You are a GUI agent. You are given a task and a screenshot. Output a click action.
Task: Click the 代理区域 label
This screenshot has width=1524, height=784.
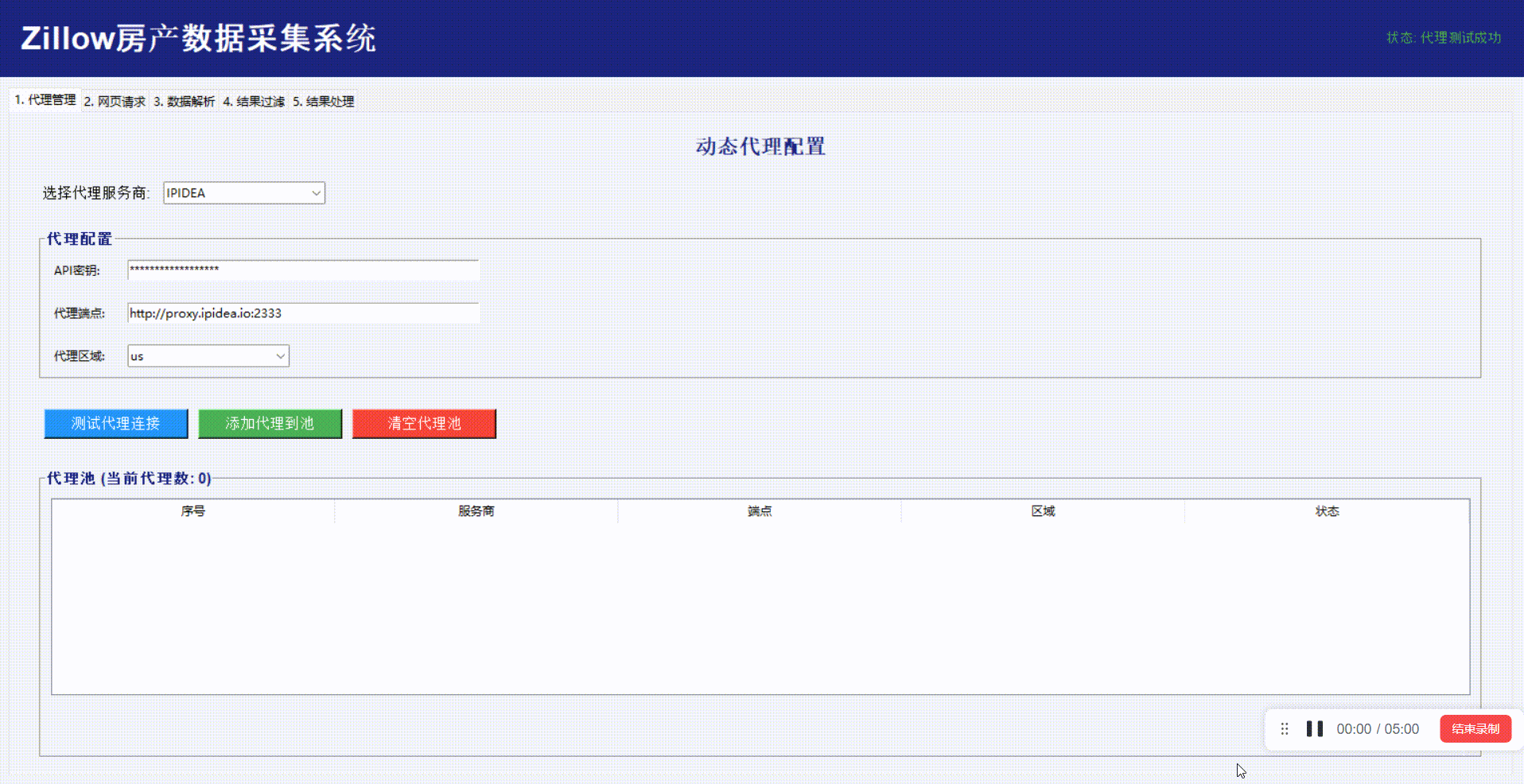click(80, 356)
